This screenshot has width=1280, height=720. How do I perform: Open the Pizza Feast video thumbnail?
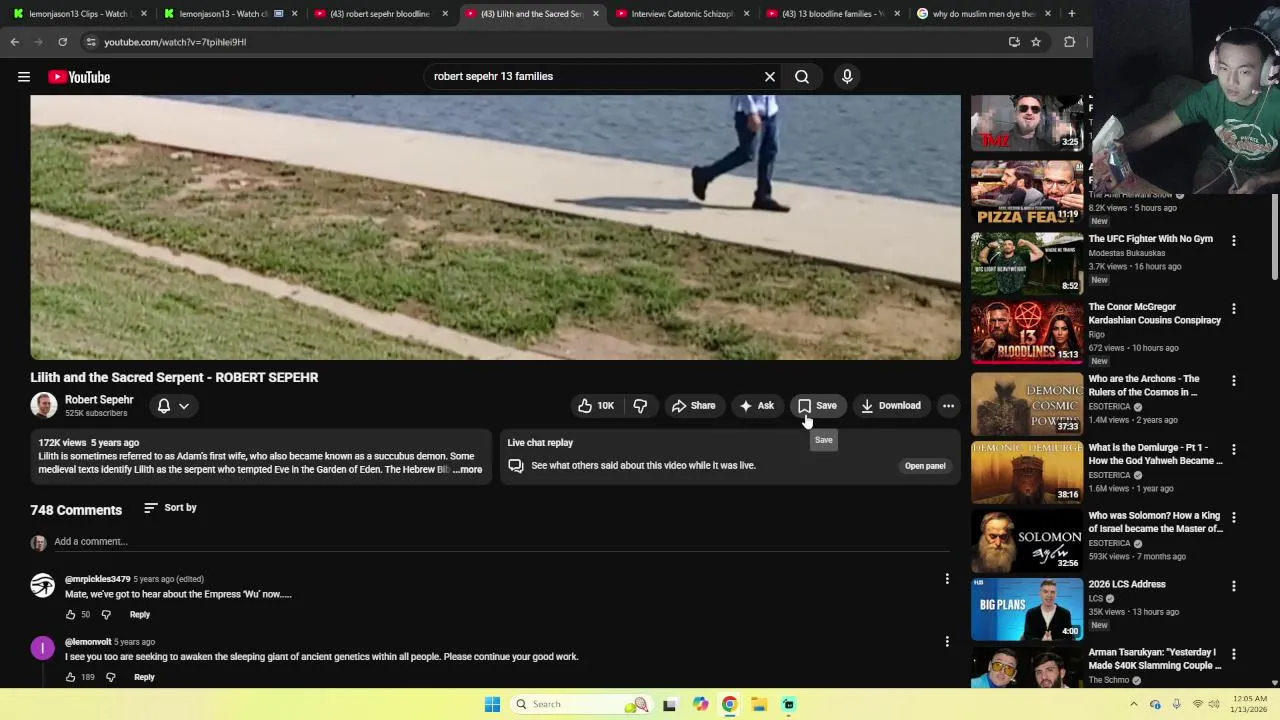click(1027, 193)
